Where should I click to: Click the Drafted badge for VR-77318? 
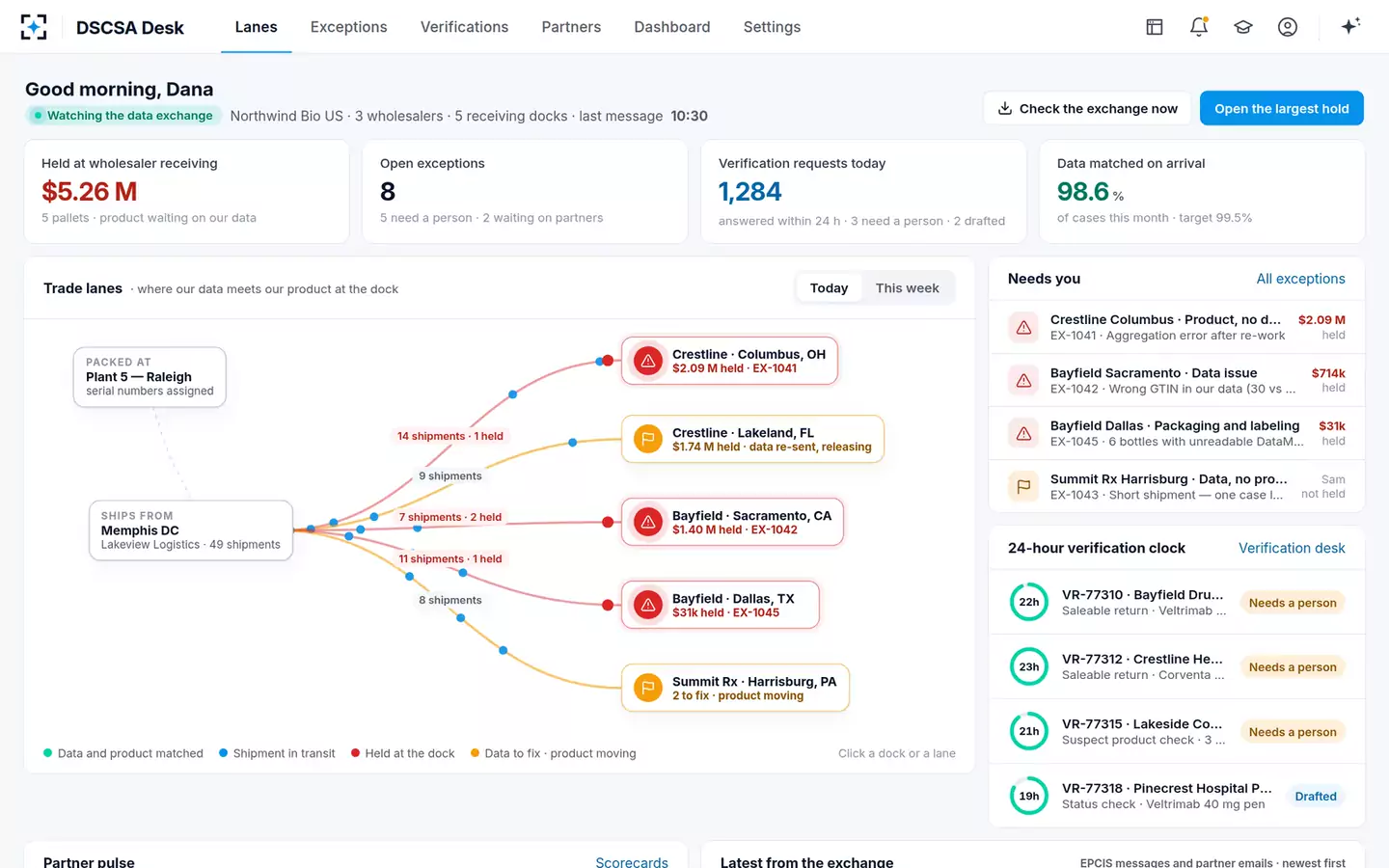point(1316,797)
